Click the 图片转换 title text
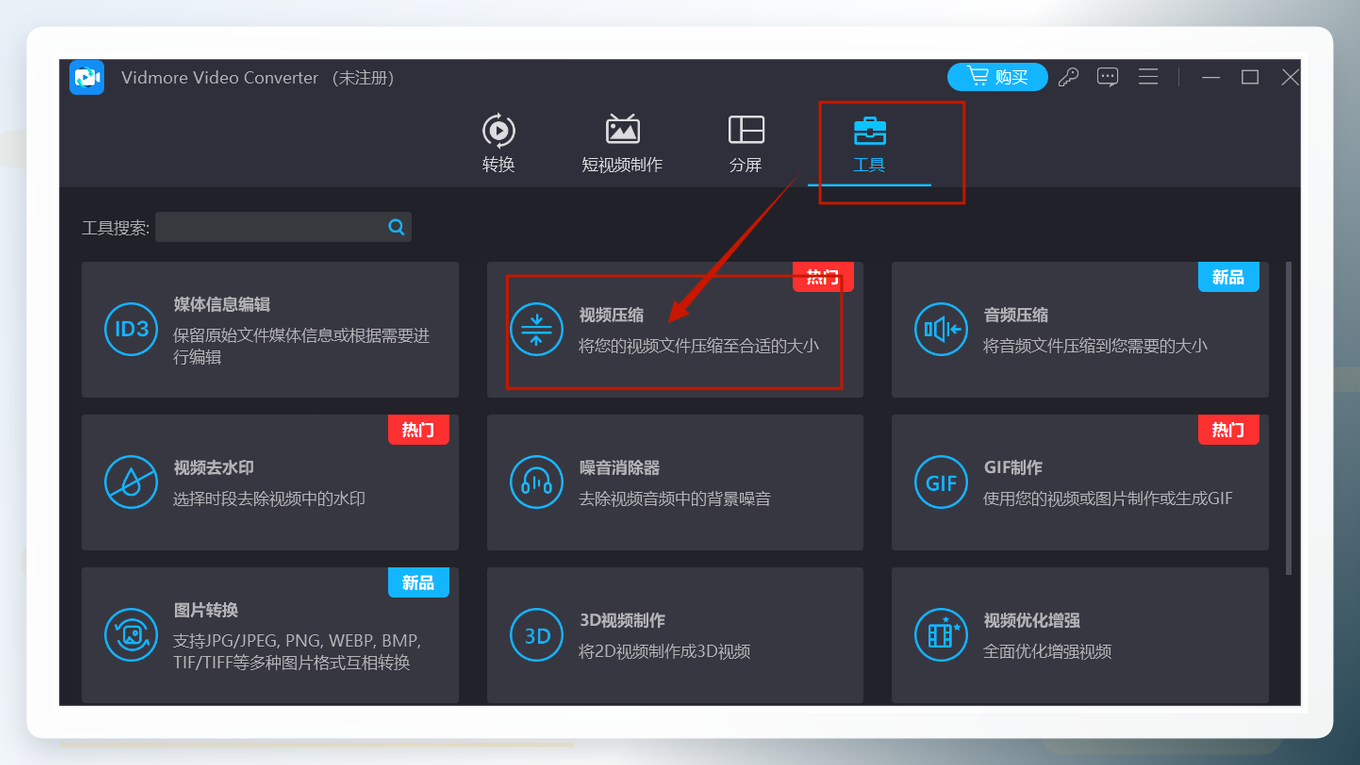The width and height of the screenshot is (1360, 765). (x=206, y=610)
